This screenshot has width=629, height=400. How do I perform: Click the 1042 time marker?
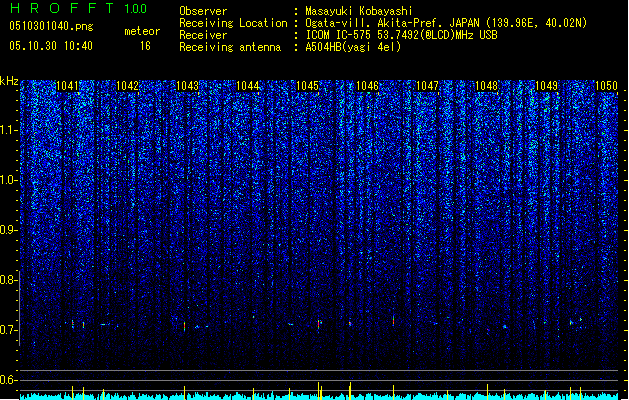[x=127, y=86]
